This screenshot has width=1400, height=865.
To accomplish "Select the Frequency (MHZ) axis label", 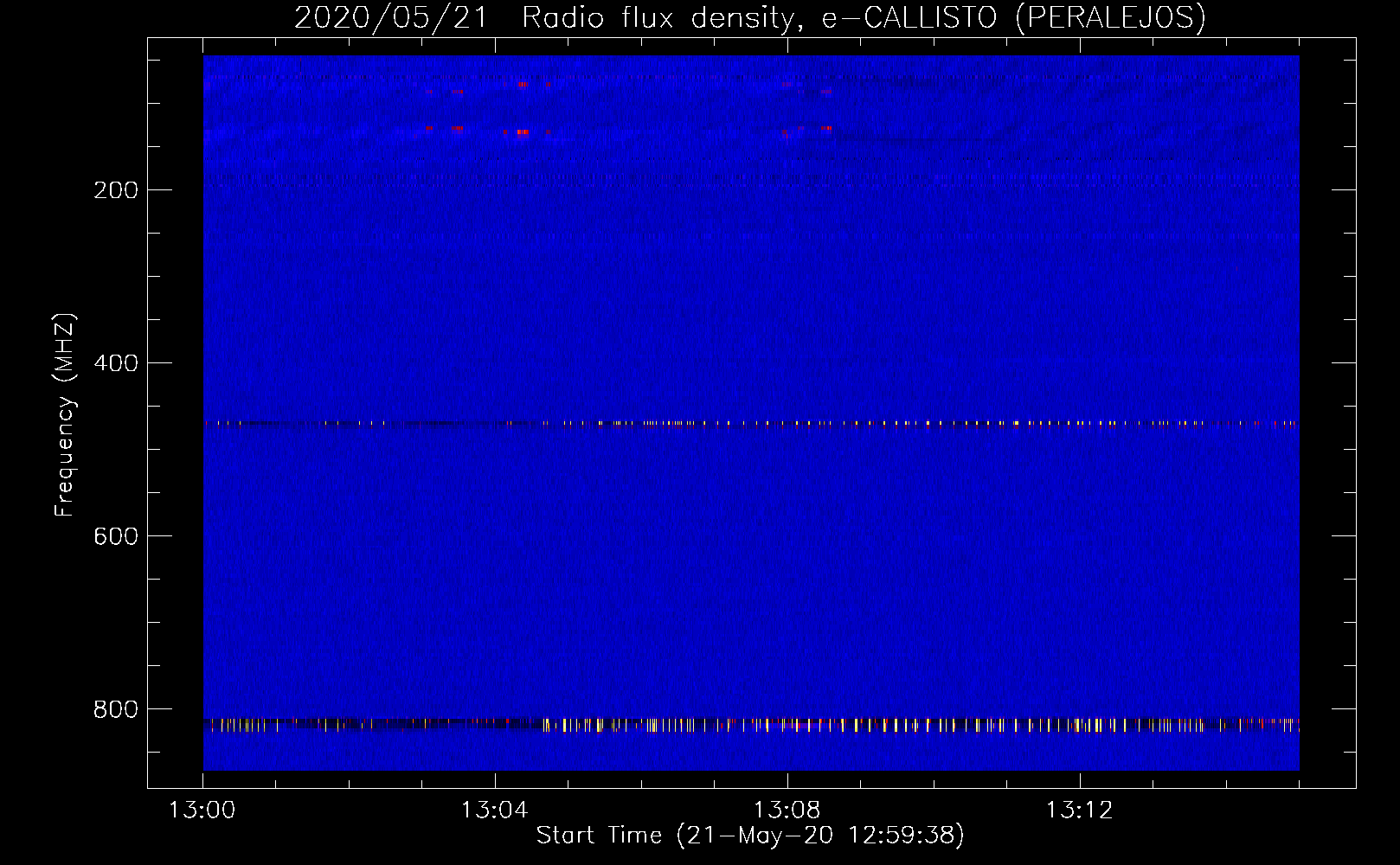I will [x=65, y=415].
